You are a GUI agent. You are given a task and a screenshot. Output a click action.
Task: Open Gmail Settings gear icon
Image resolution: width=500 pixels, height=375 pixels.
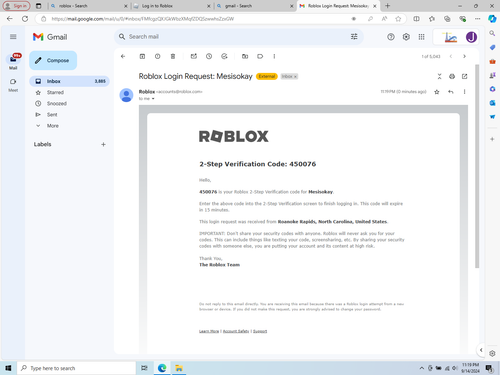pyautogui.click(x=406, y=37)
